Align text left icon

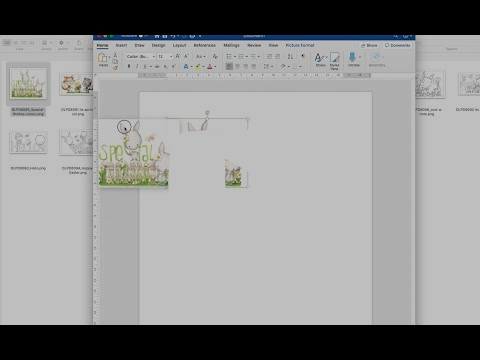point(229,67)
